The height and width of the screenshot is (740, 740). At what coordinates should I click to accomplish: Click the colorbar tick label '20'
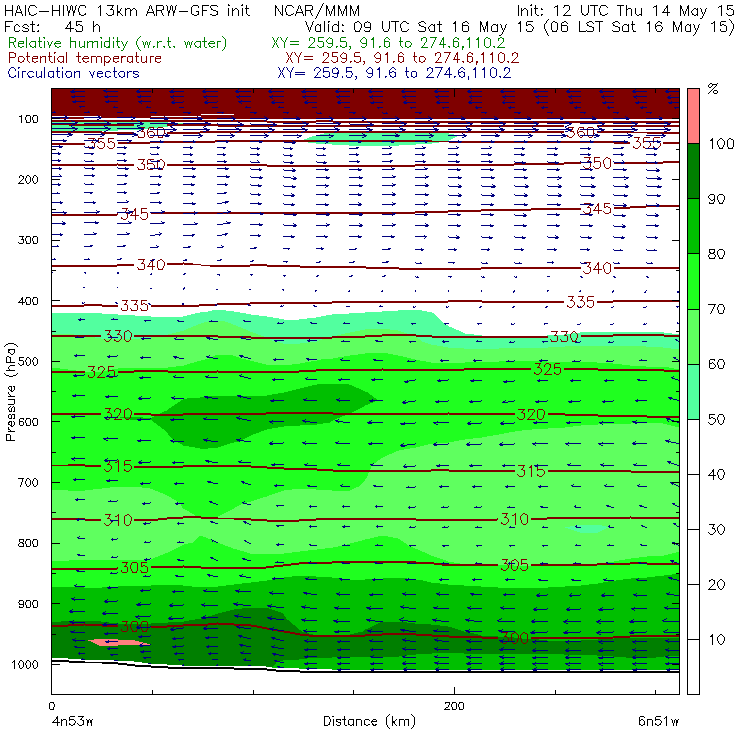716,585
